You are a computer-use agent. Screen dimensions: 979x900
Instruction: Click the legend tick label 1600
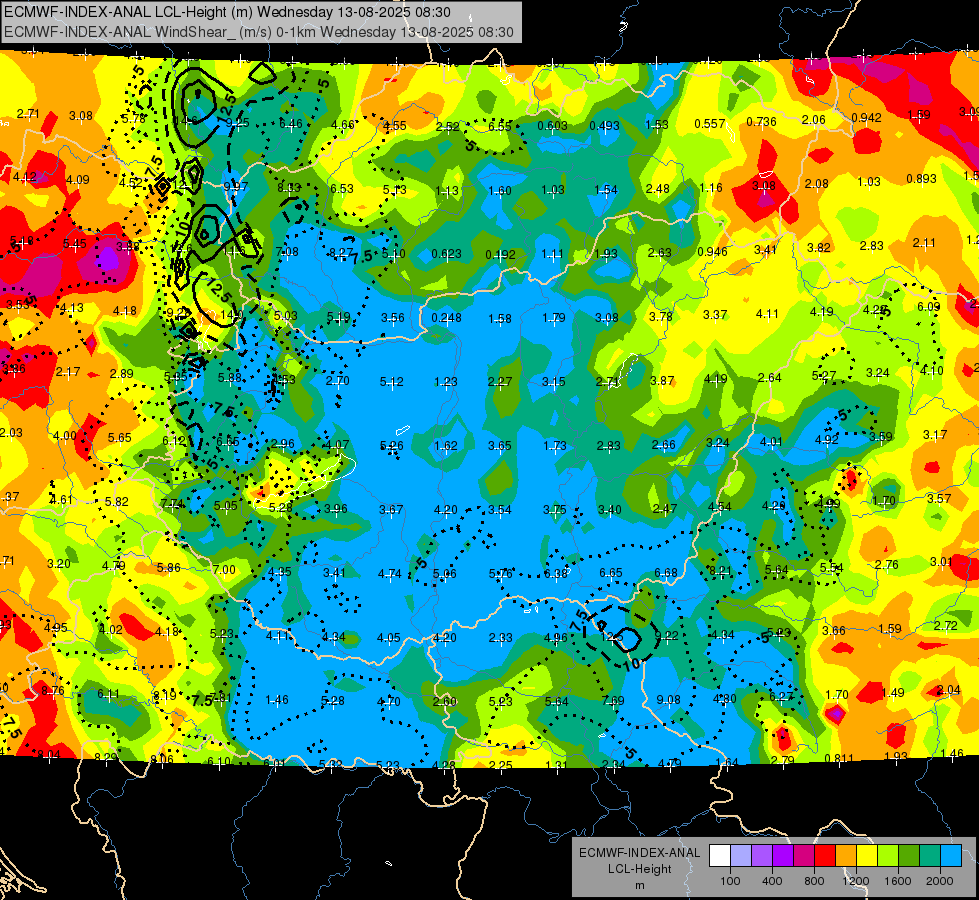pyautogui.click(x=898, y=881)
